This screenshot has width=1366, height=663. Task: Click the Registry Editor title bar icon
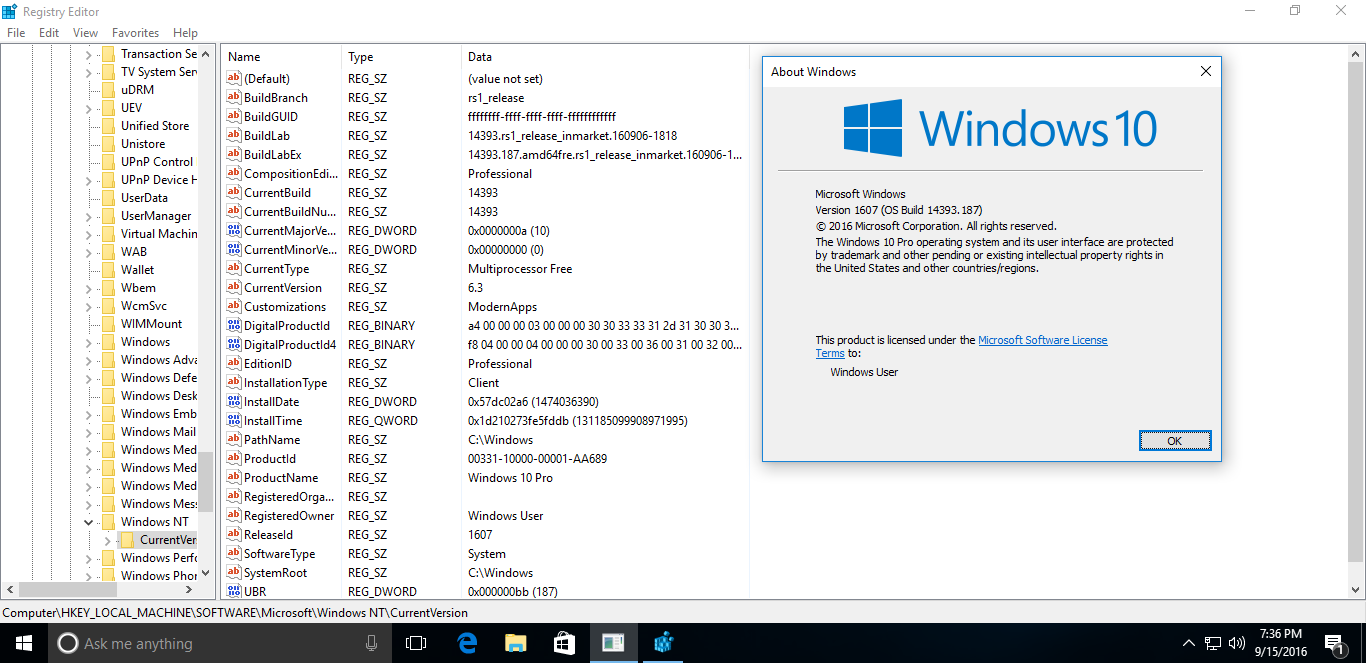pyautogui.click(x=12, y=11)
